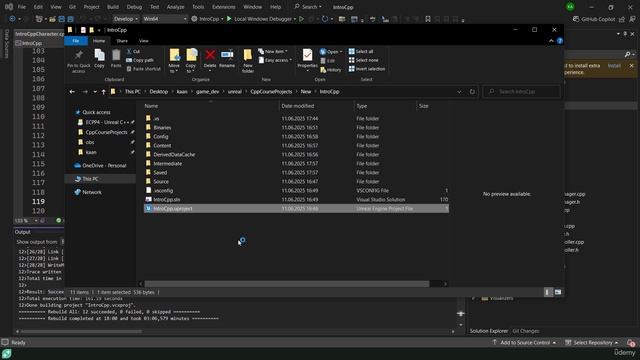
Task: Click Invert selection in ribbon
Action: click(367, 69)
